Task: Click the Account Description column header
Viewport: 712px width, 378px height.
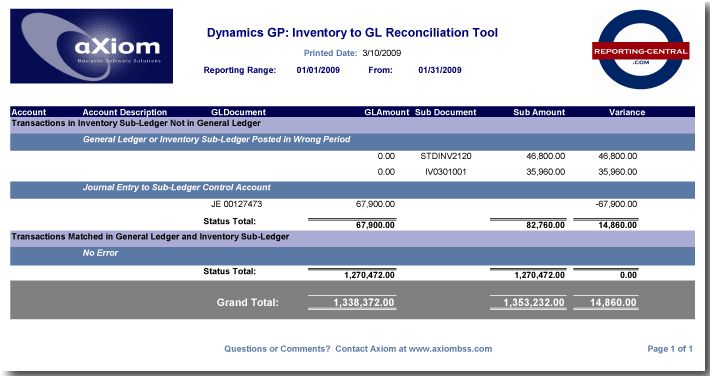Action: coord(125,112)
